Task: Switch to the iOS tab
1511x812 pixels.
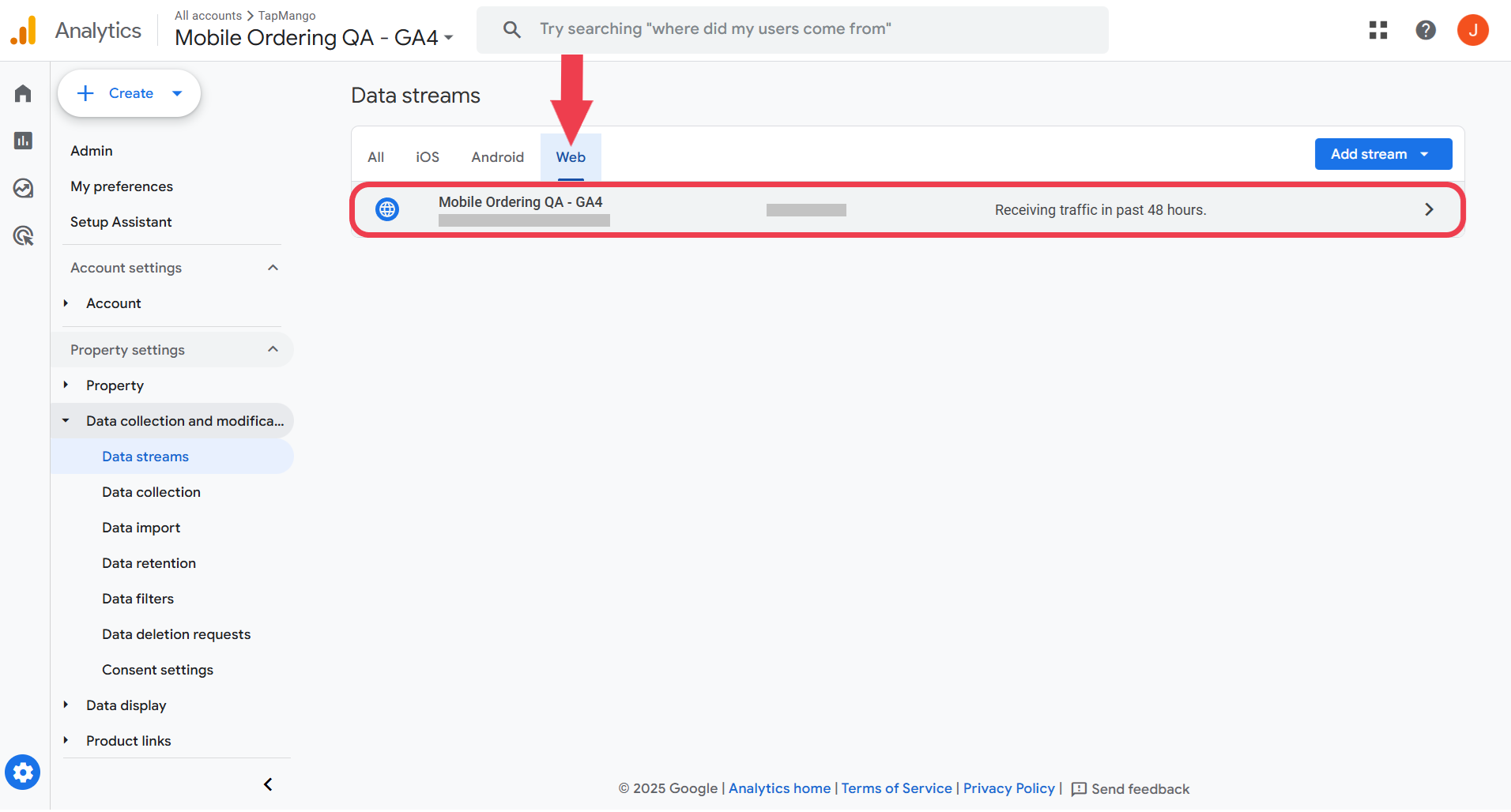Action: pyautogui.click(x=428, y=157)
